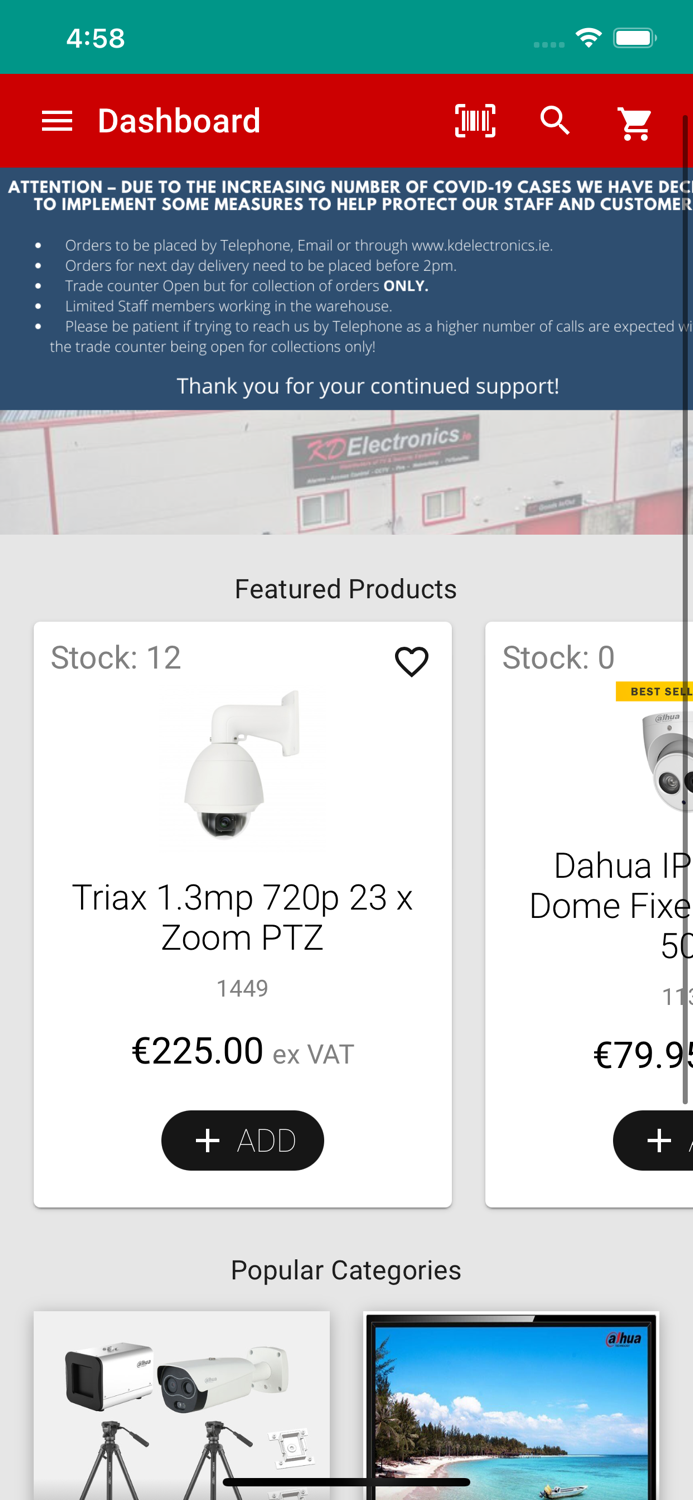Add the Triax 720p Zoom PTZ to cart

[243, 1139]
